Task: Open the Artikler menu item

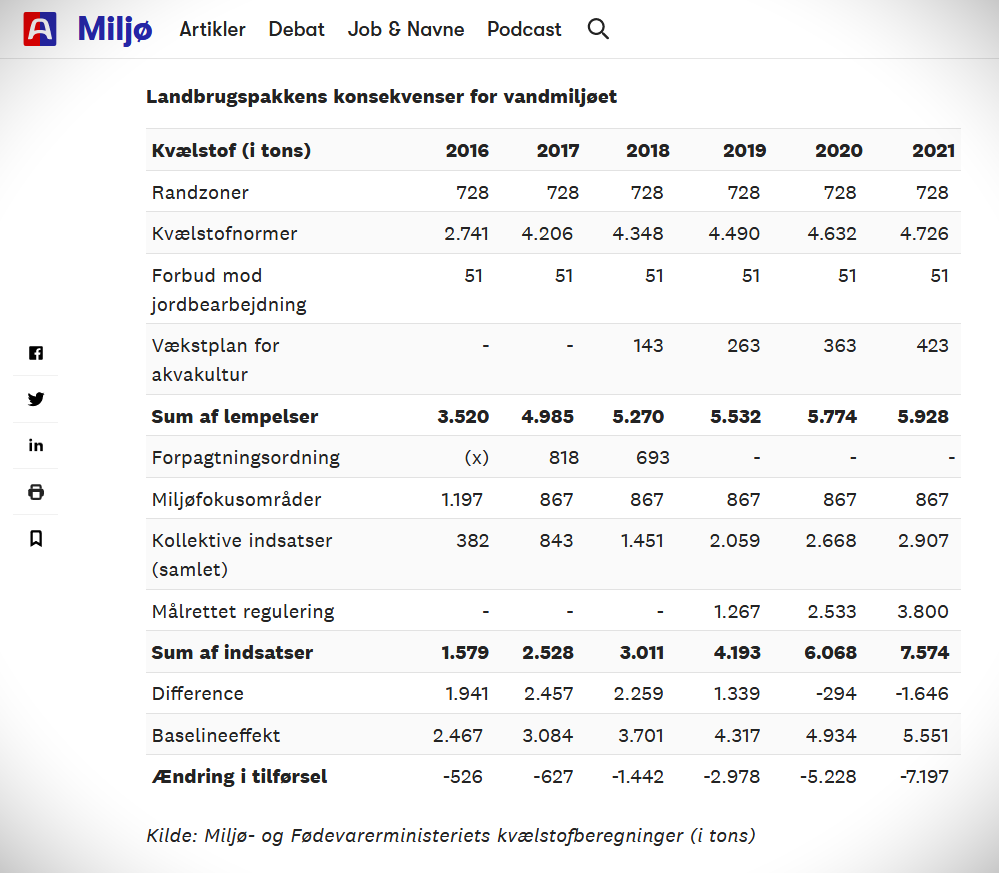Action: pos(212,29)
